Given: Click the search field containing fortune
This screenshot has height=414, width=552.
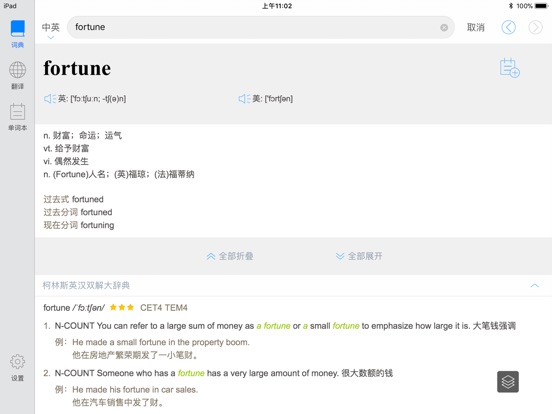Looking at the screenshot, I should [261, 27].
